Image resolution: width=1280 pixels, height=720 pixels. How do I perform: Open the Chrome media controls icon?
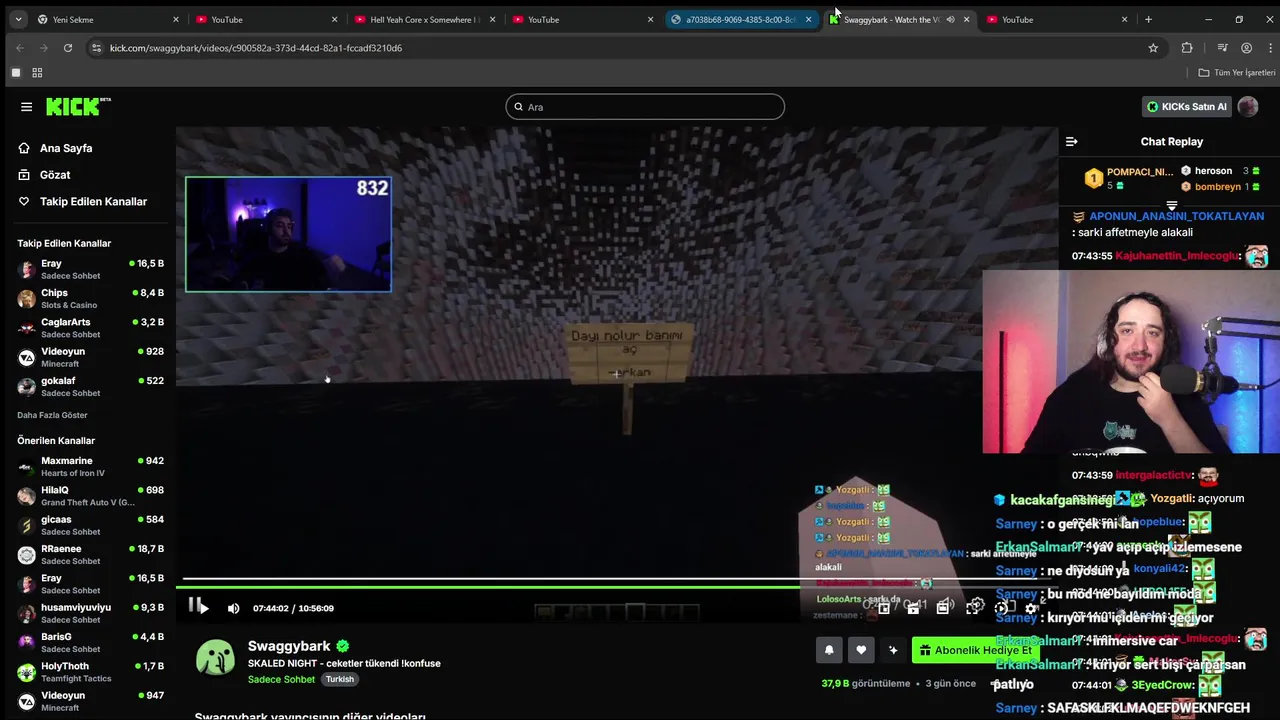pyautogui.click(x=1222, y=48)
